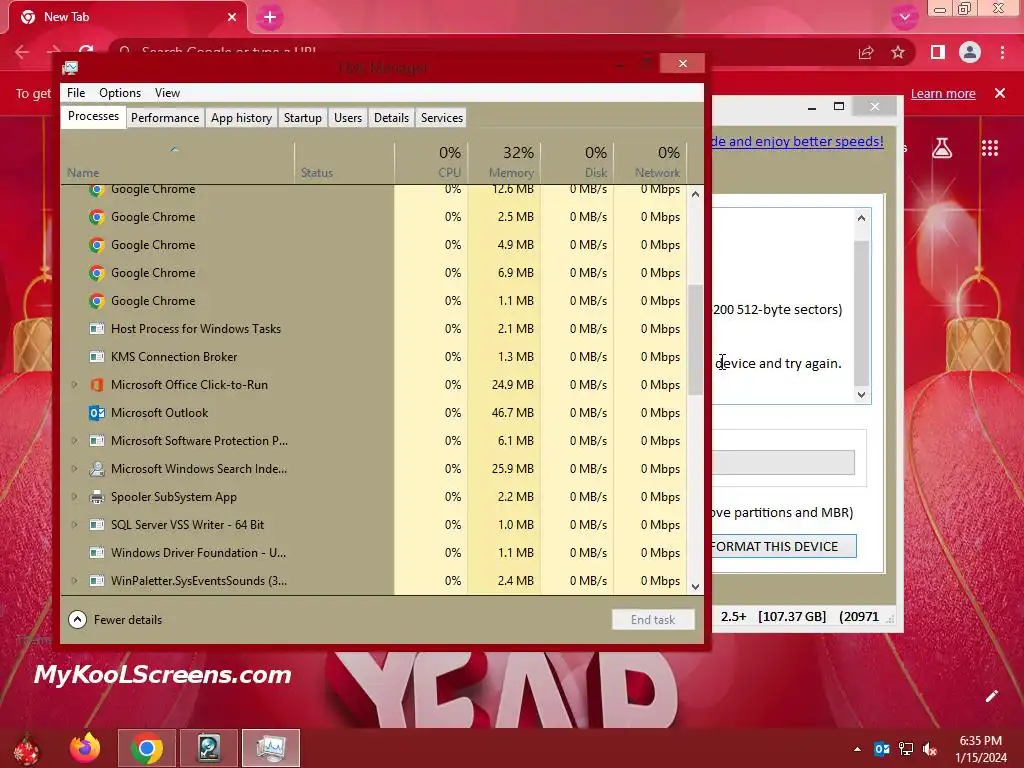Open a new Chrome tab with plus button
Viewport: 1024px width, 768px height.
[x=270, y=18]
